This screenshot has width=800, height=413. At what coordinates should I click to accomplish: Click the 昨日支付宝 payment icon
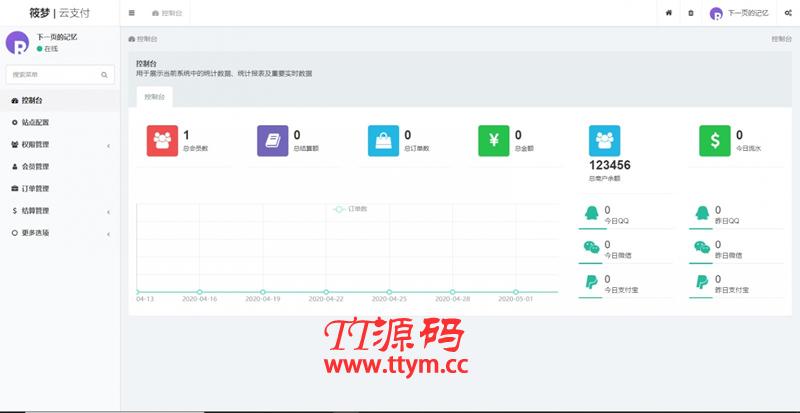[x=702, y=282]
